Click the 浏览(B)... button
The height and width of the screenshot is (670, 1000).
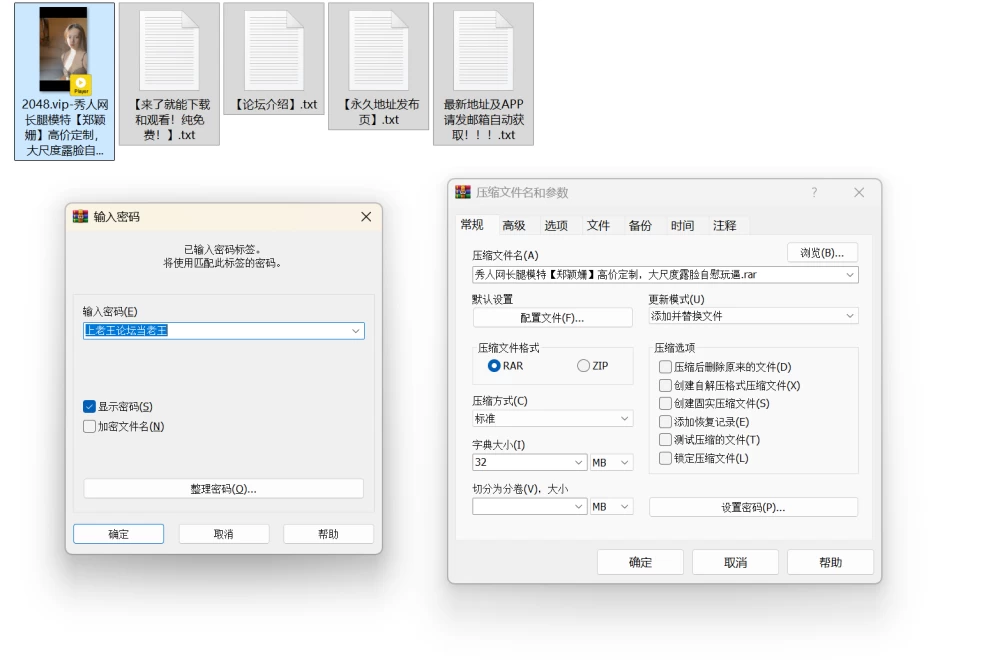click(822, 253)
